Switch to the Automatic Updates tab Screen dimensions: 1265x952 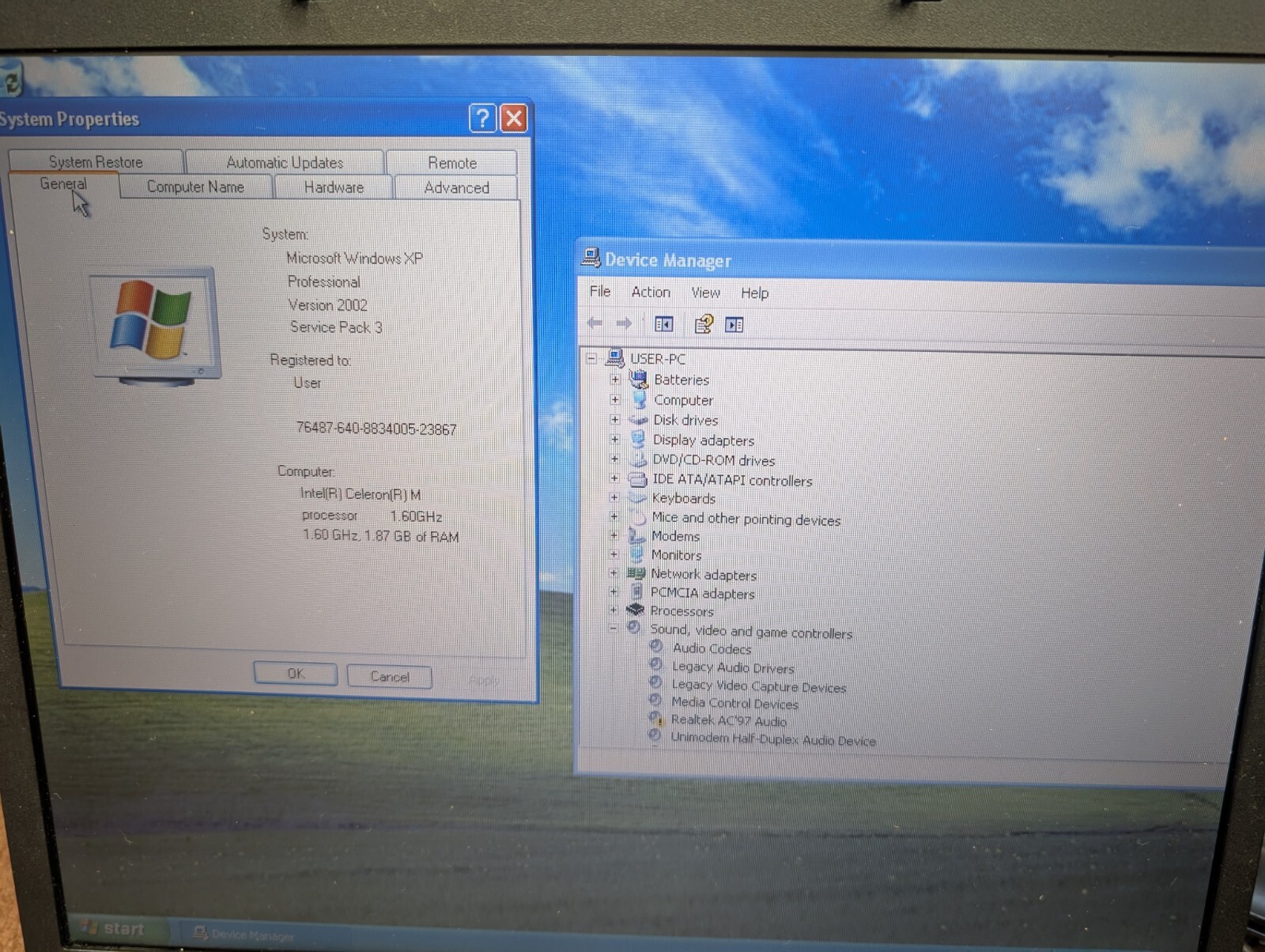pos(285,162)
